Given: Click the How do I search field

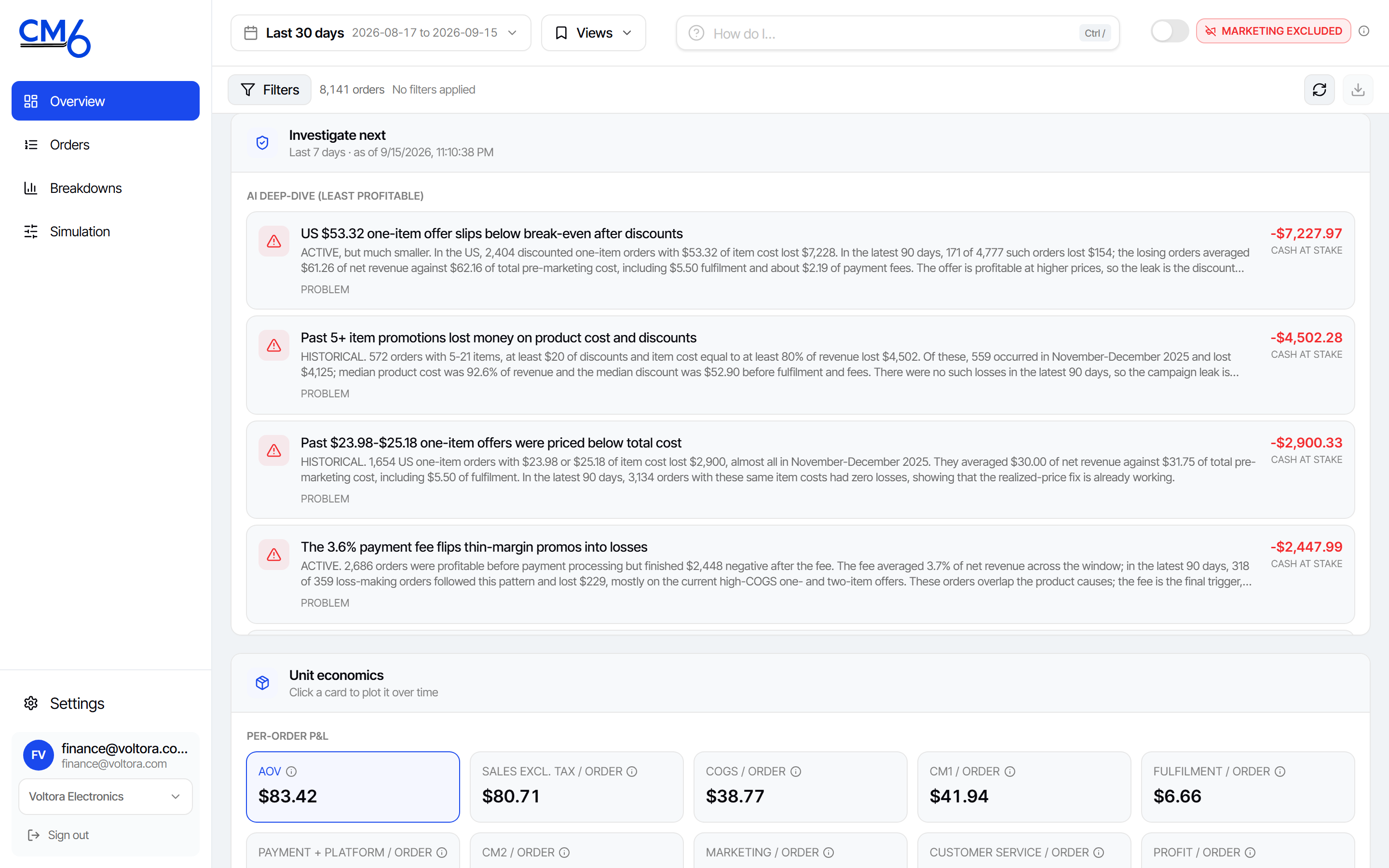Looking at the screenshot, I should coord(897,33).
